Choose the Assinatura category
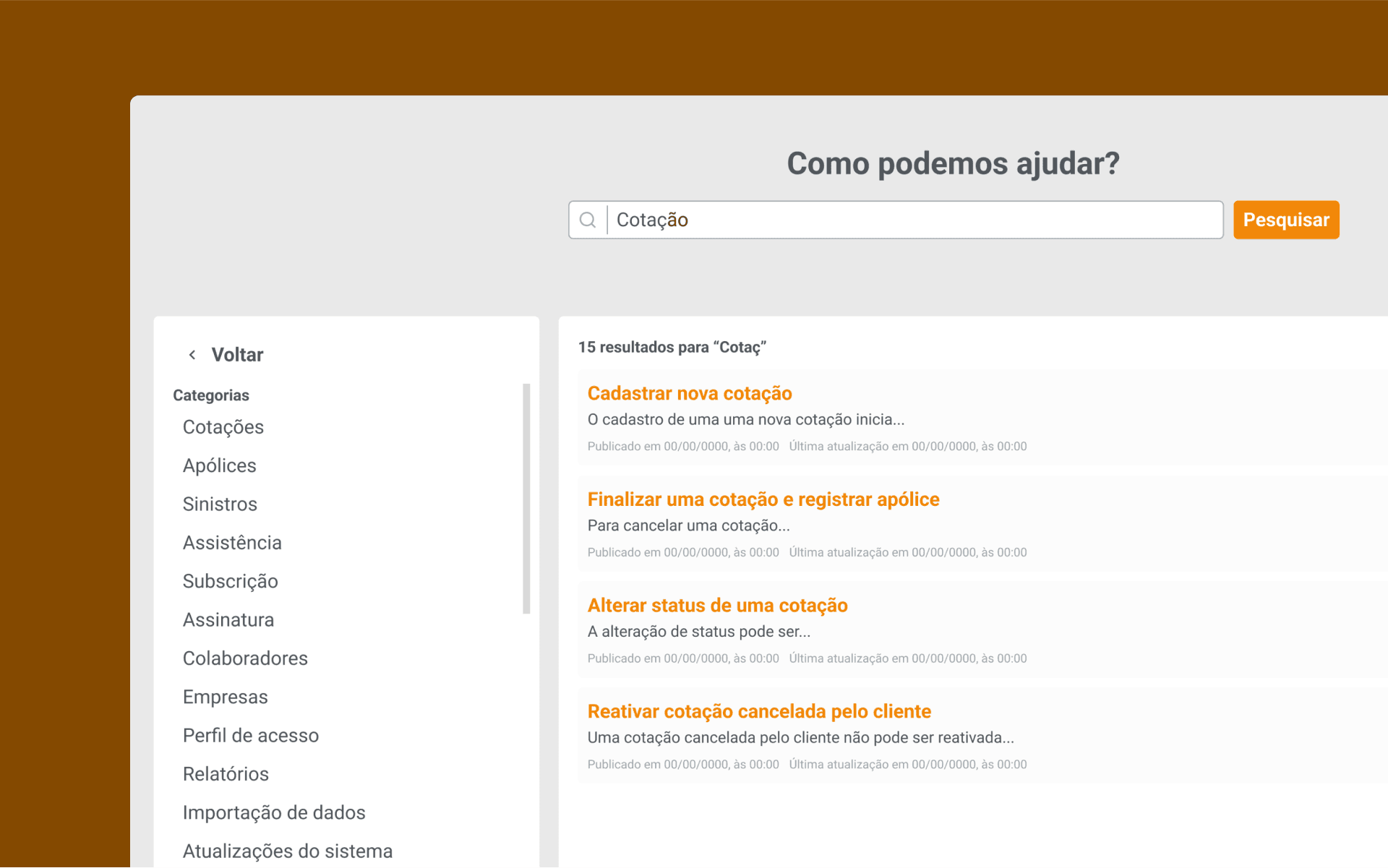This screenshot has width=1388, height=868. point(228,620)
